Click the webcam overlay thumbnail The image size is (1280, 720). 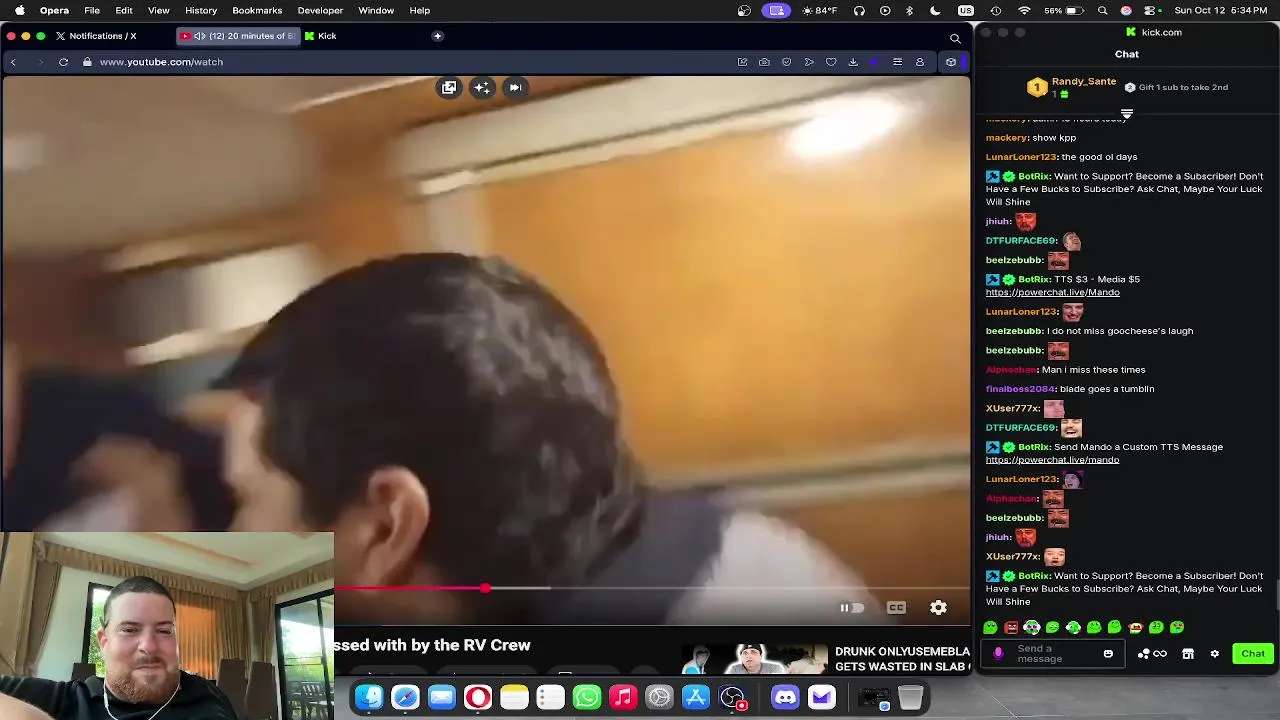click(167, 626)
